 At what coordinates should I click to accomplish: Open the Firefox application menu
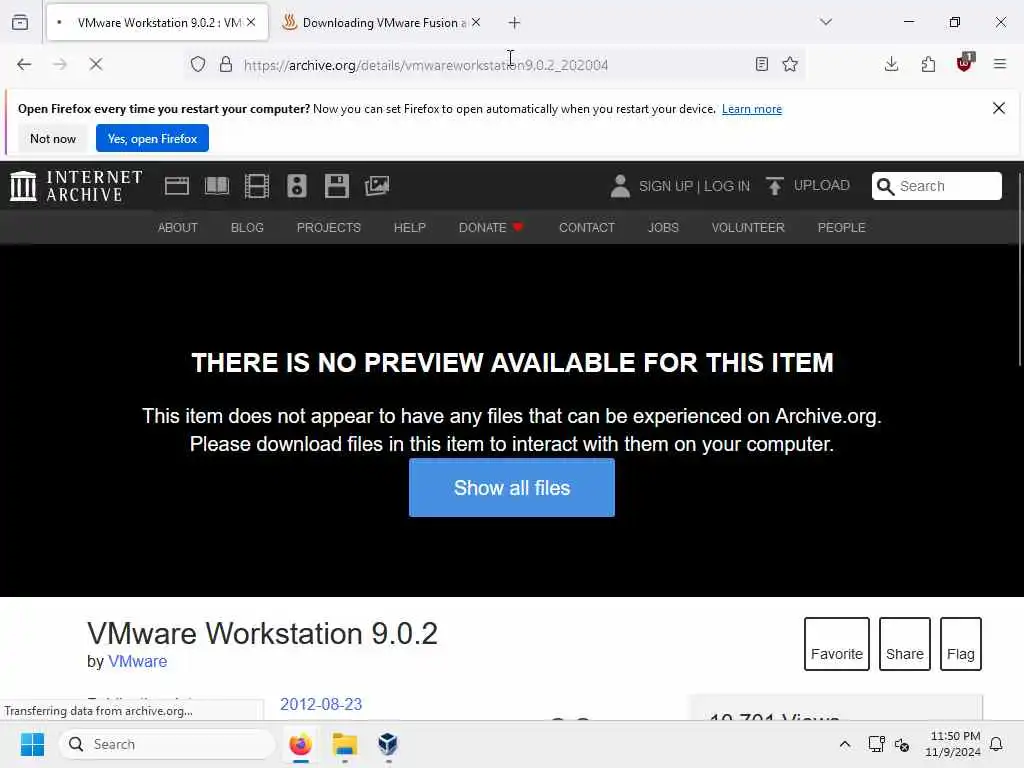tap(1000, 64)
